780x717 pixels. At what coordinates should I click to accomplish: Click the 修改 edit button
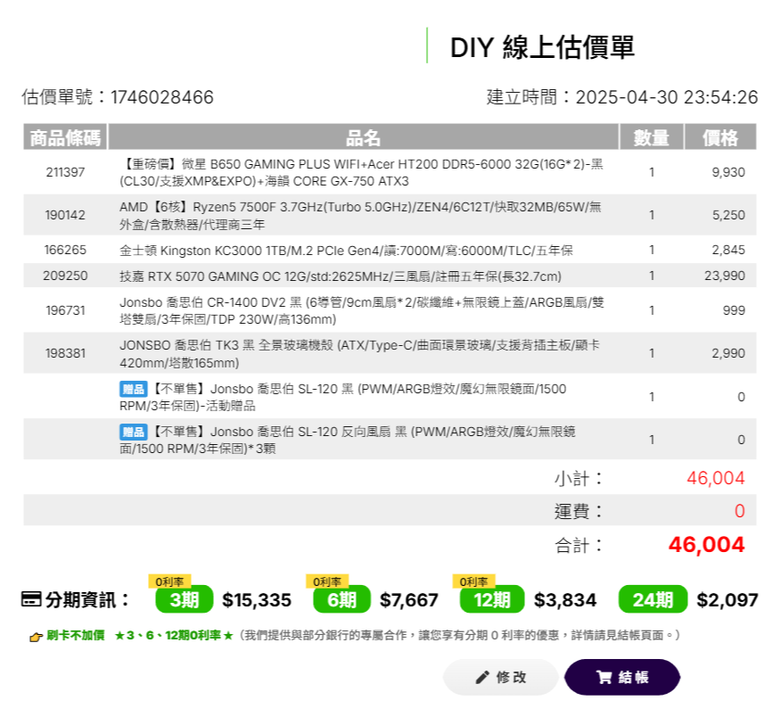500,677
